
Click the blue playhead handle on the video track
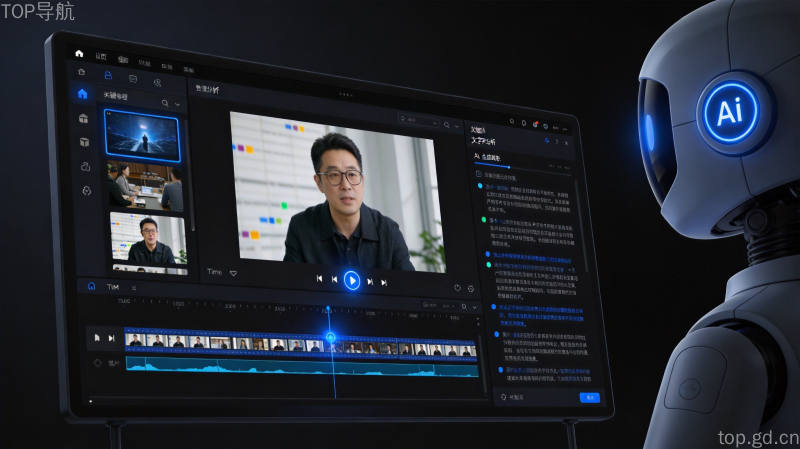331,337
